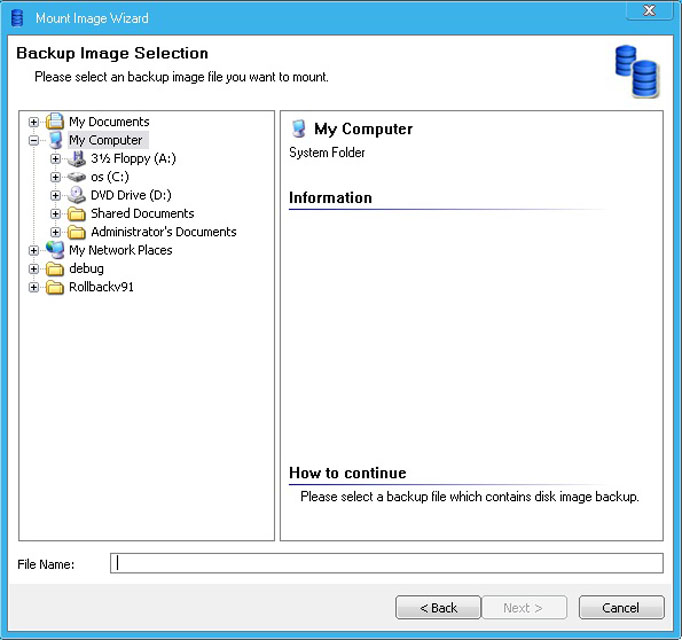Click the Administrator's Documents folder icon
Viewport: 682px width, 640px height.
[x=77, y=232]
